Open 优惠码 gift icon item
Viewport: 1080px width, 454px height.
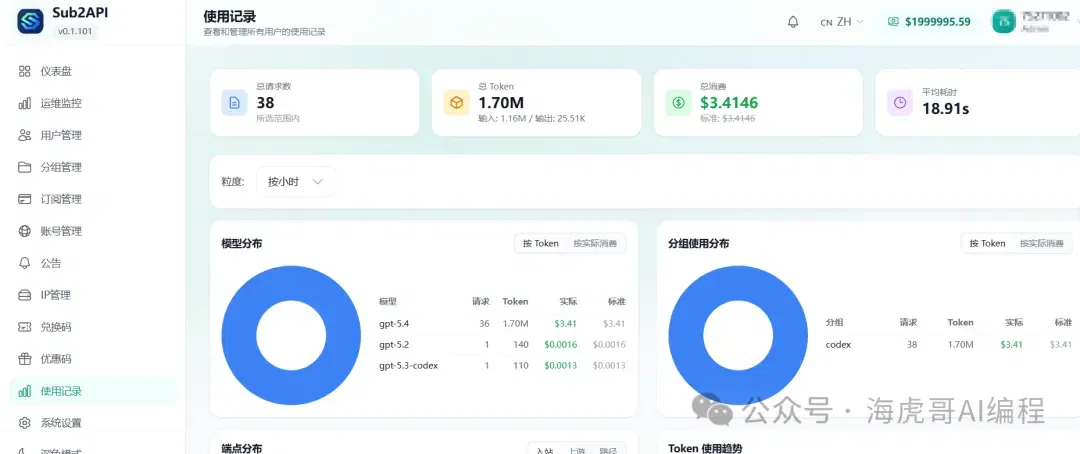click(x=25, y=359)
